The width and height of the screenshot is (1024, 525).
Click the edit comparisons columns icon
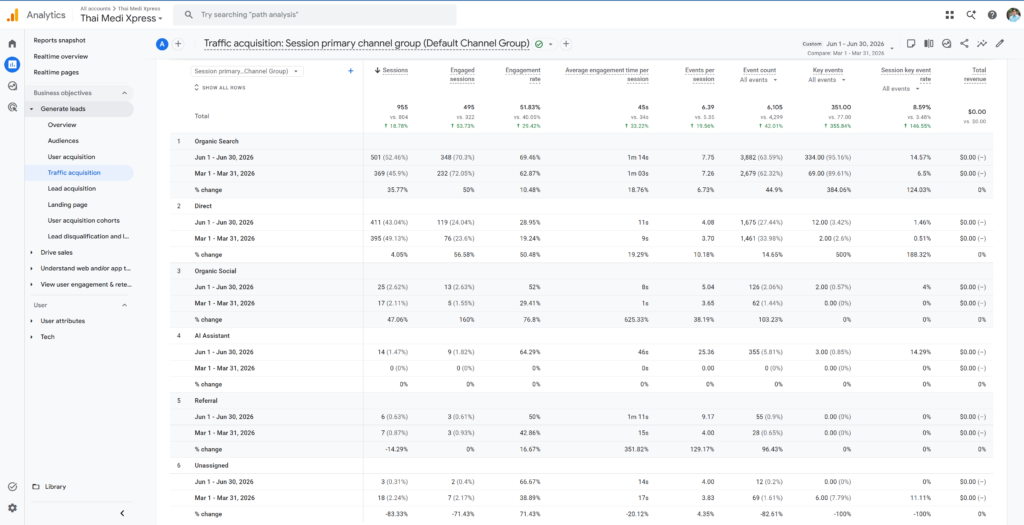pos(929,44)
